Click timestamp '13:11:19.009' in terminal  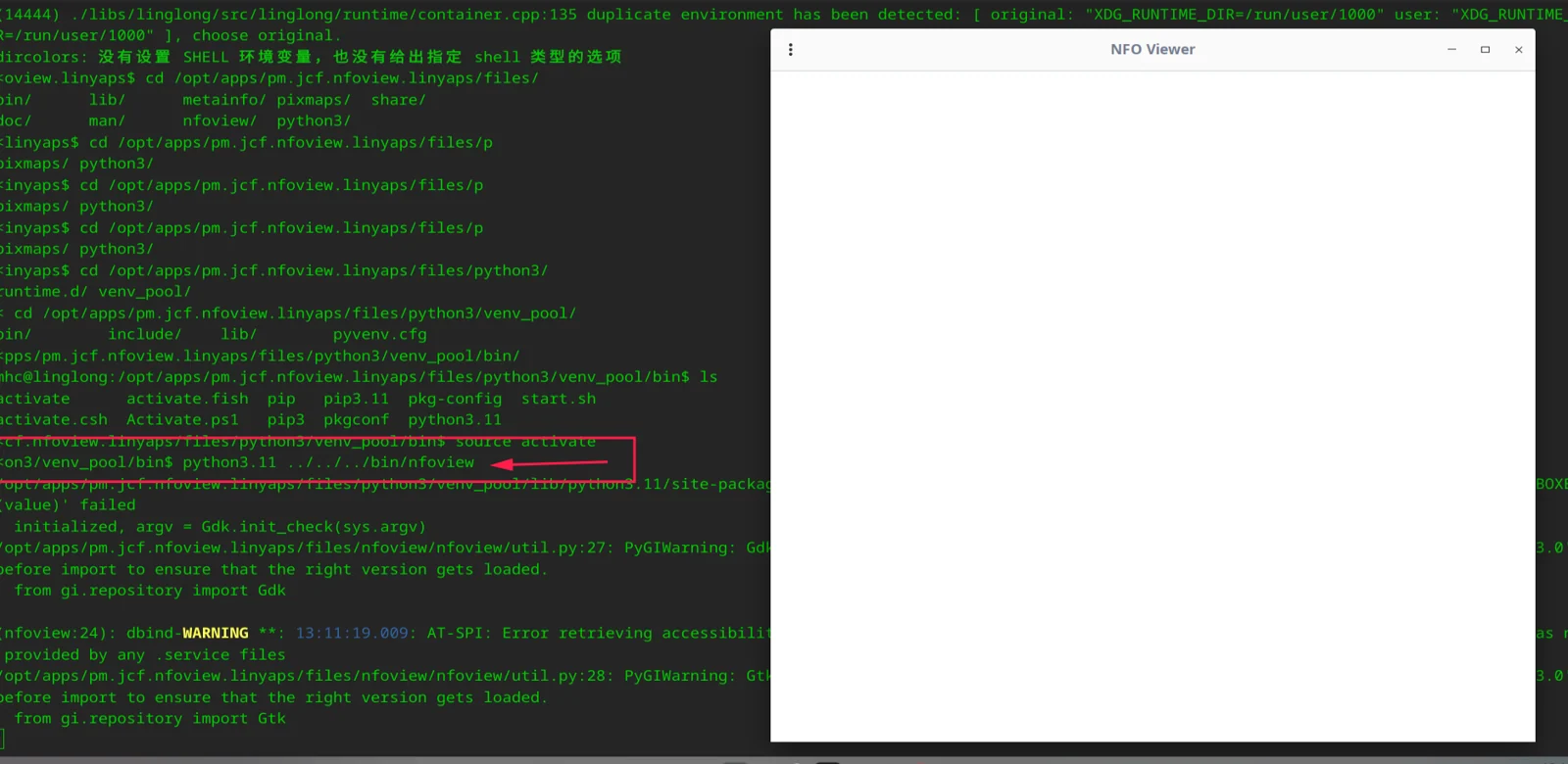352,633
